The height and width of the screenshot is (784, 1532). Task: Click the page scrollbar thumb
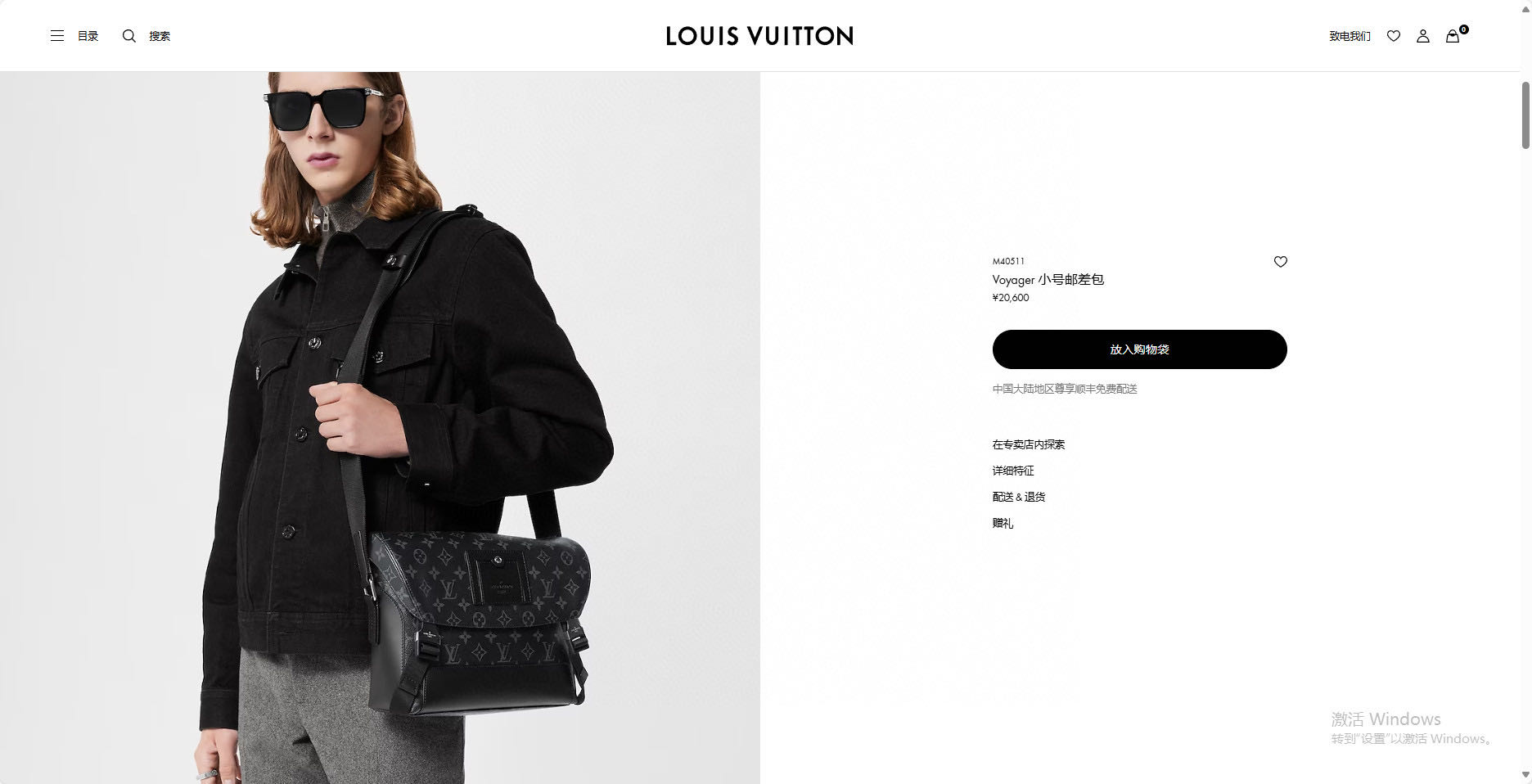(x=1525, y=115)
